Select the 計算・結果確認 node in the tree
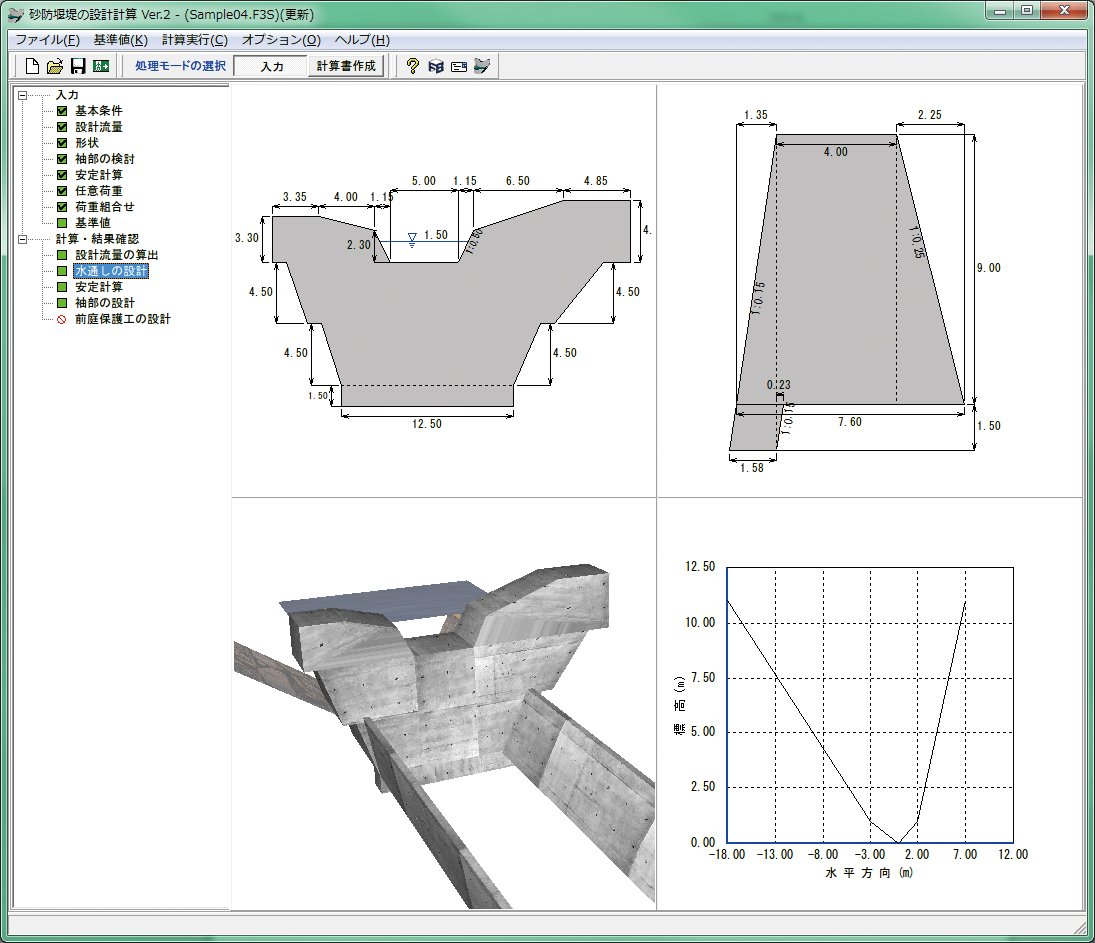The width and height of the screenshot is (1095, 943). [x=97, y=239]
